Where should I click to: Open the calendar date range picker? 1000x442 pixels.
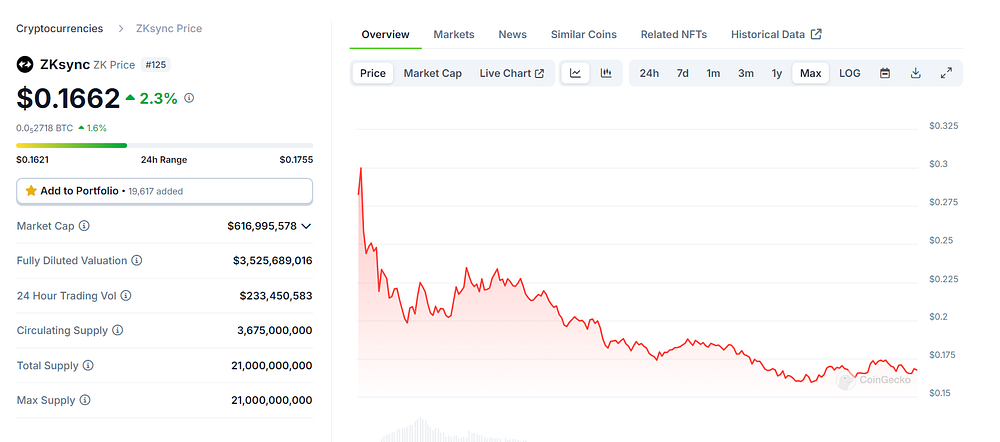(885, 73)
